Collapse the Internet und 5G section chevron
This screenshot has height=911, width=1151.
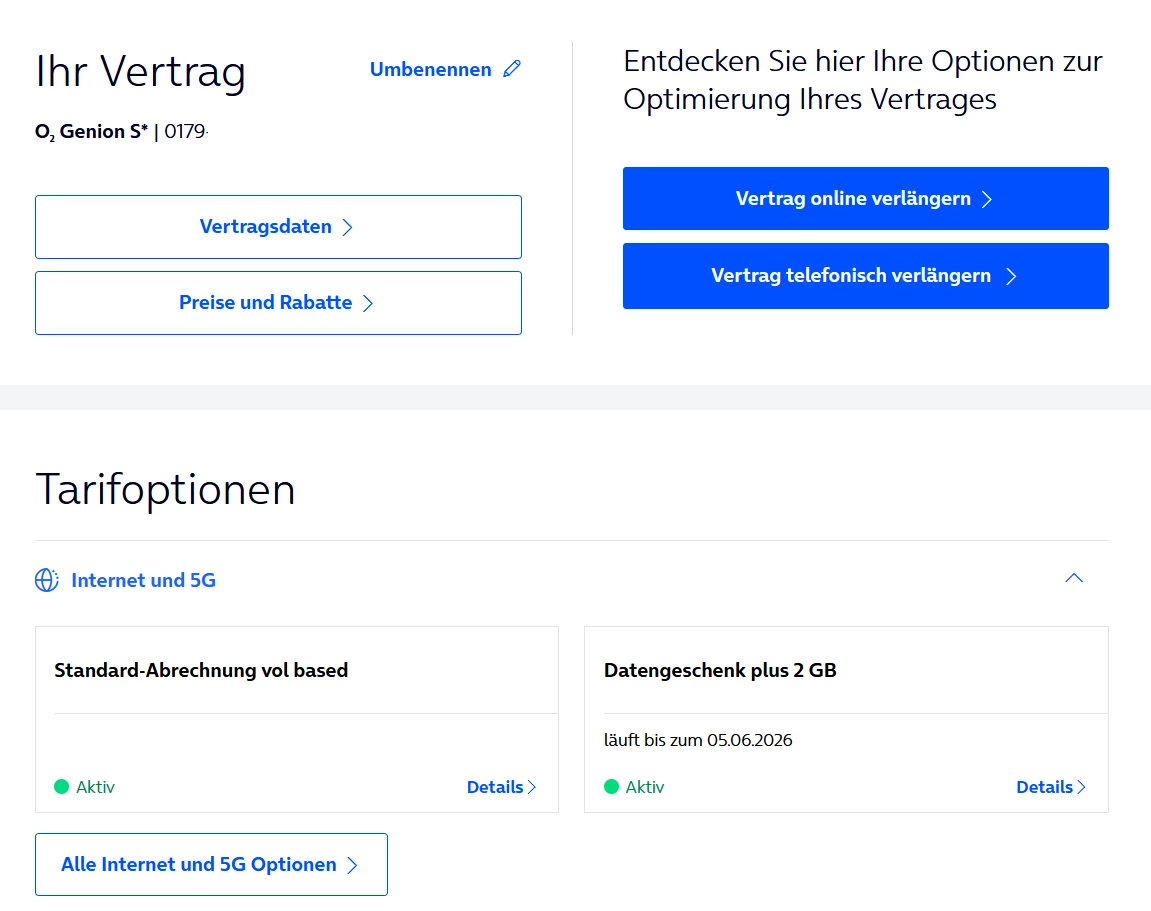point(1074,578)
